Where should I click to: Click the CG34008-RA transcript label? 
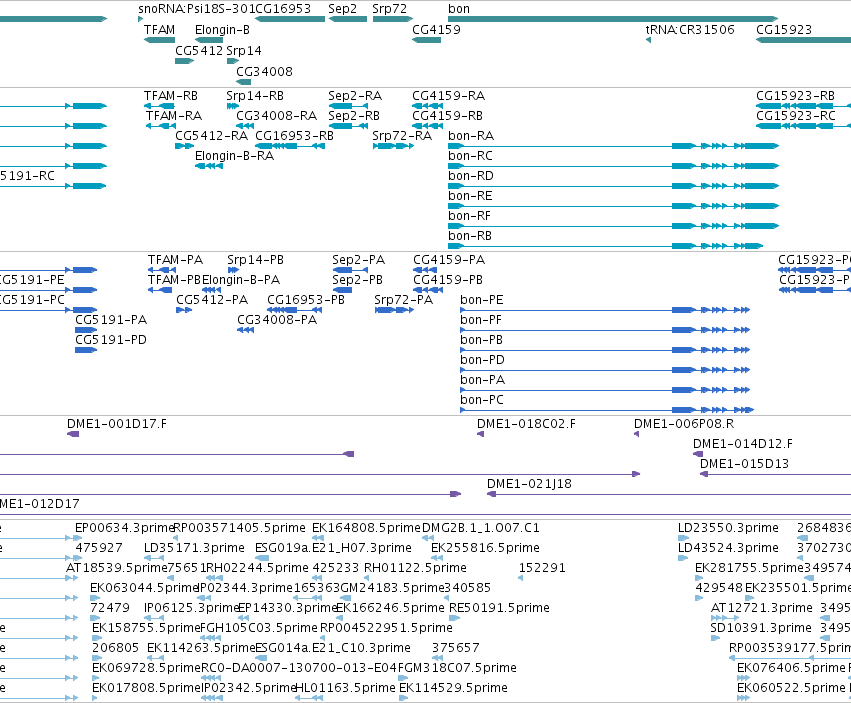(276, 116)
